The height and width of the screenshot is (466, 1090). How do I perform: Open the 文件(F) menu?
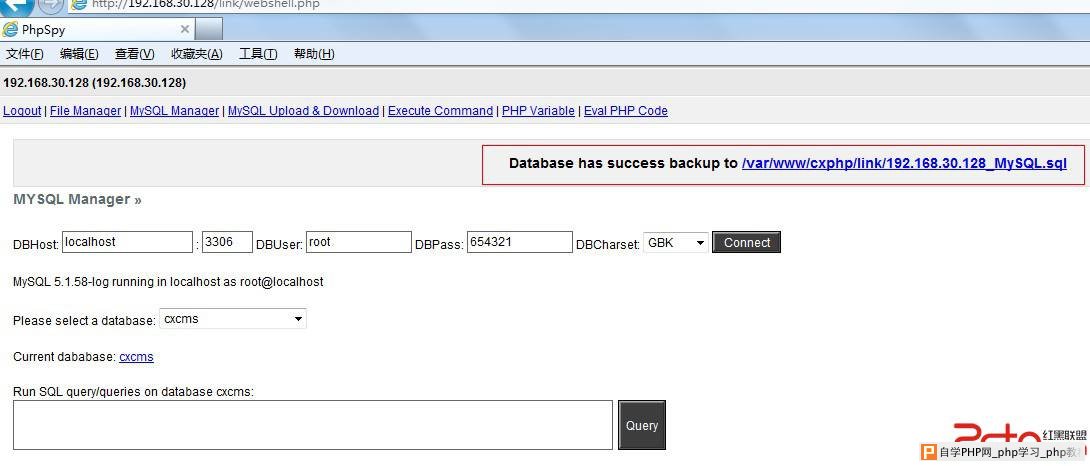point(24,54)
